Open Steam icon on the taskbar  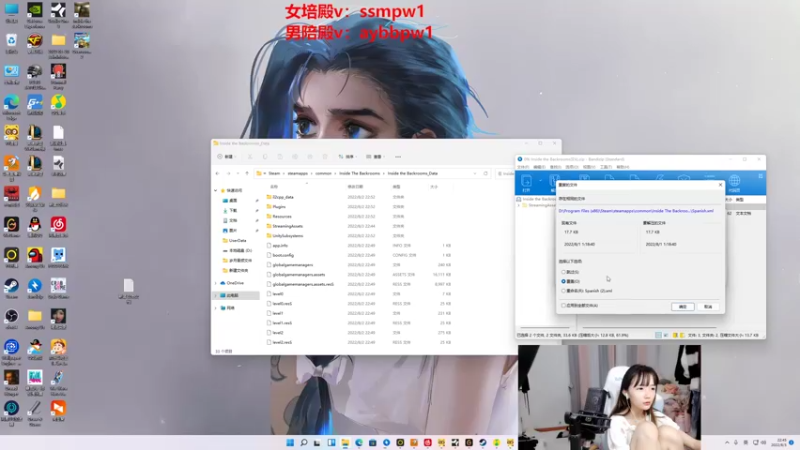pyautogui.click(x=483, y=442)
